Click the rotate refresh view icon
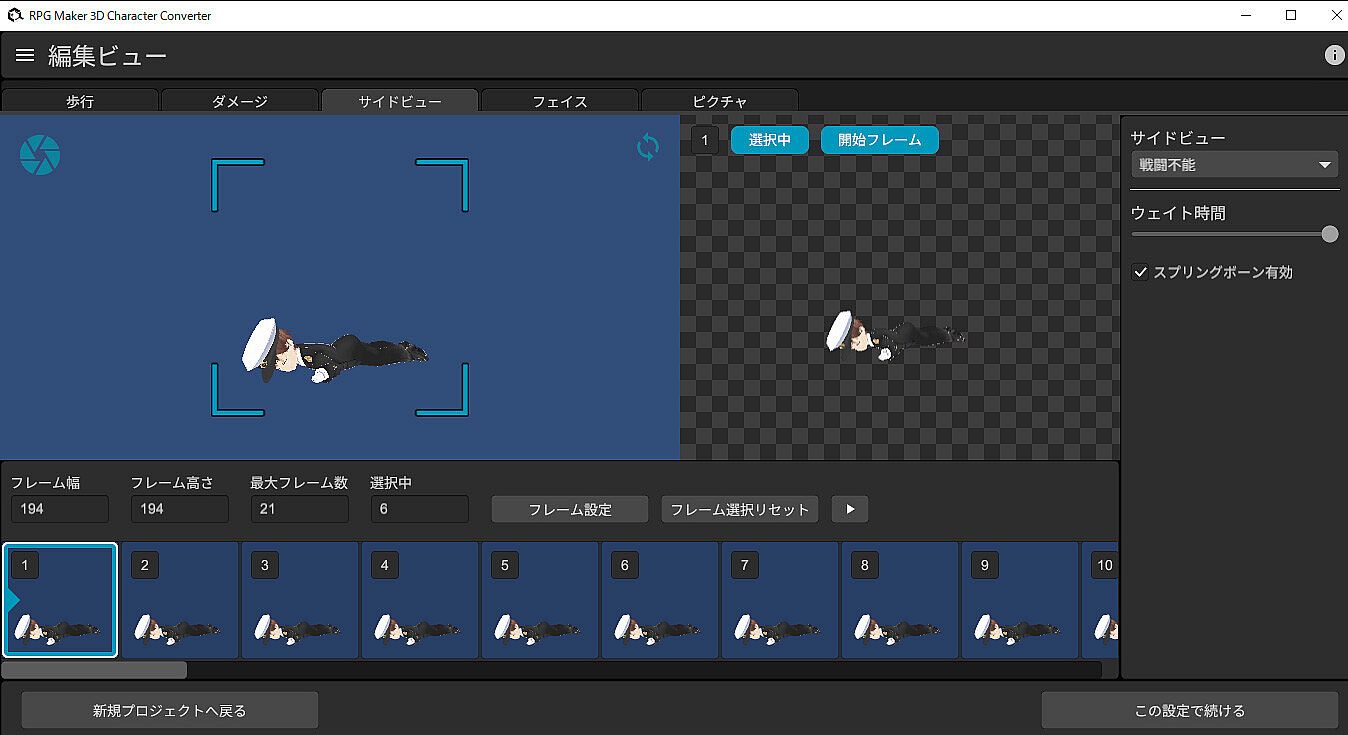Viewport: 1348px width, 735px height. (x=648, y=148)
